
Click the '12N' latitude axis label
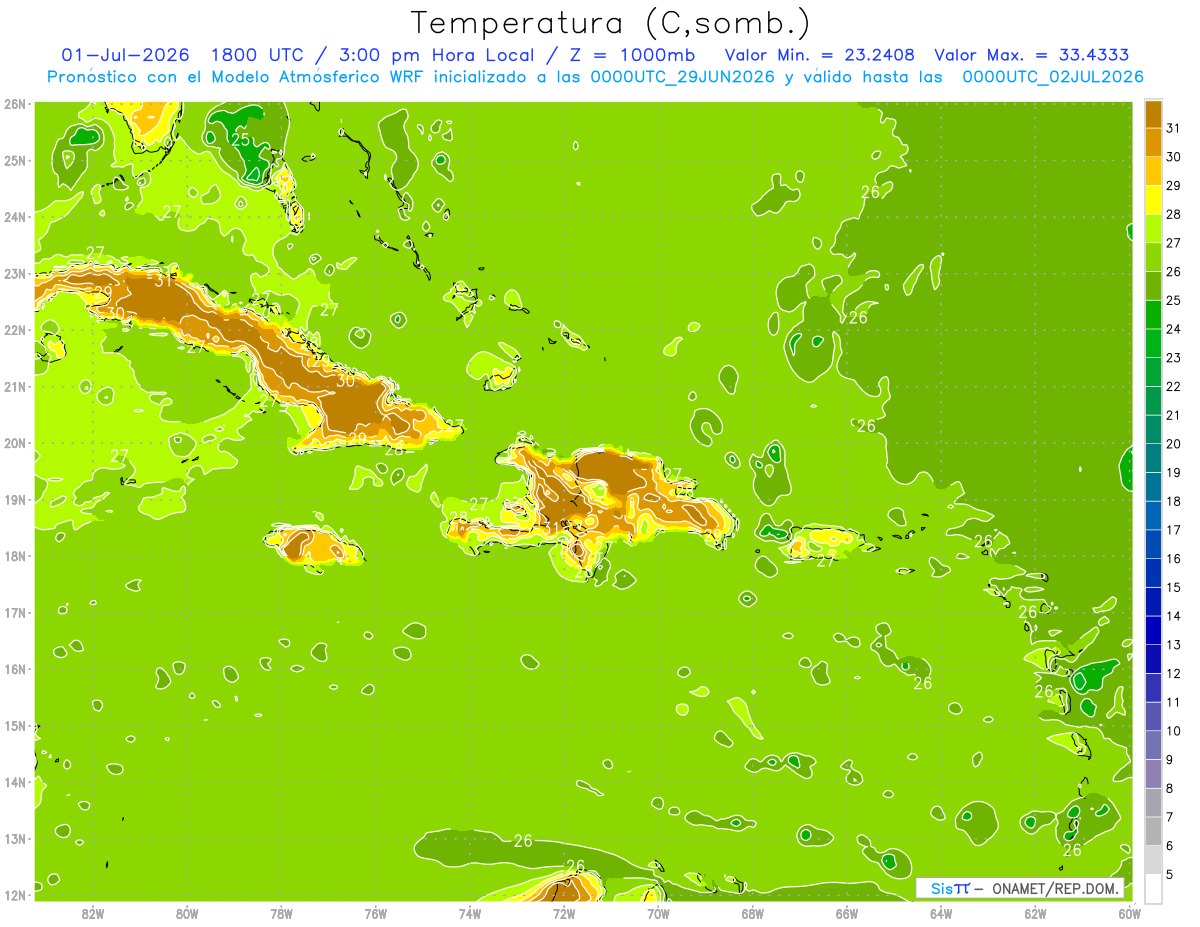(x=15, y=895)
